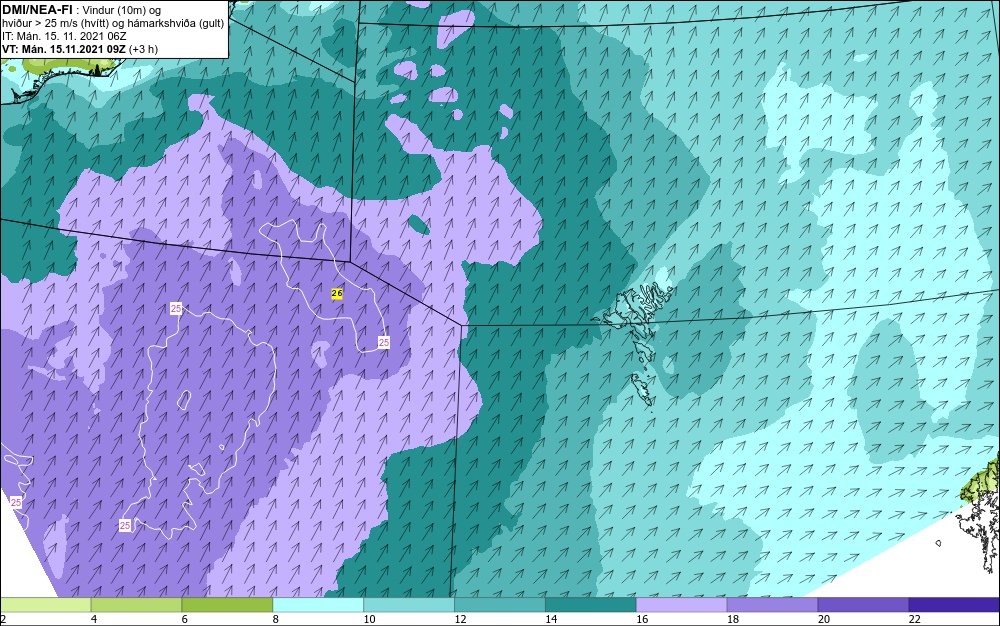Select the medium purple 18–20 legend swatch
The image size is (1000, 626).
coord(772,605)
